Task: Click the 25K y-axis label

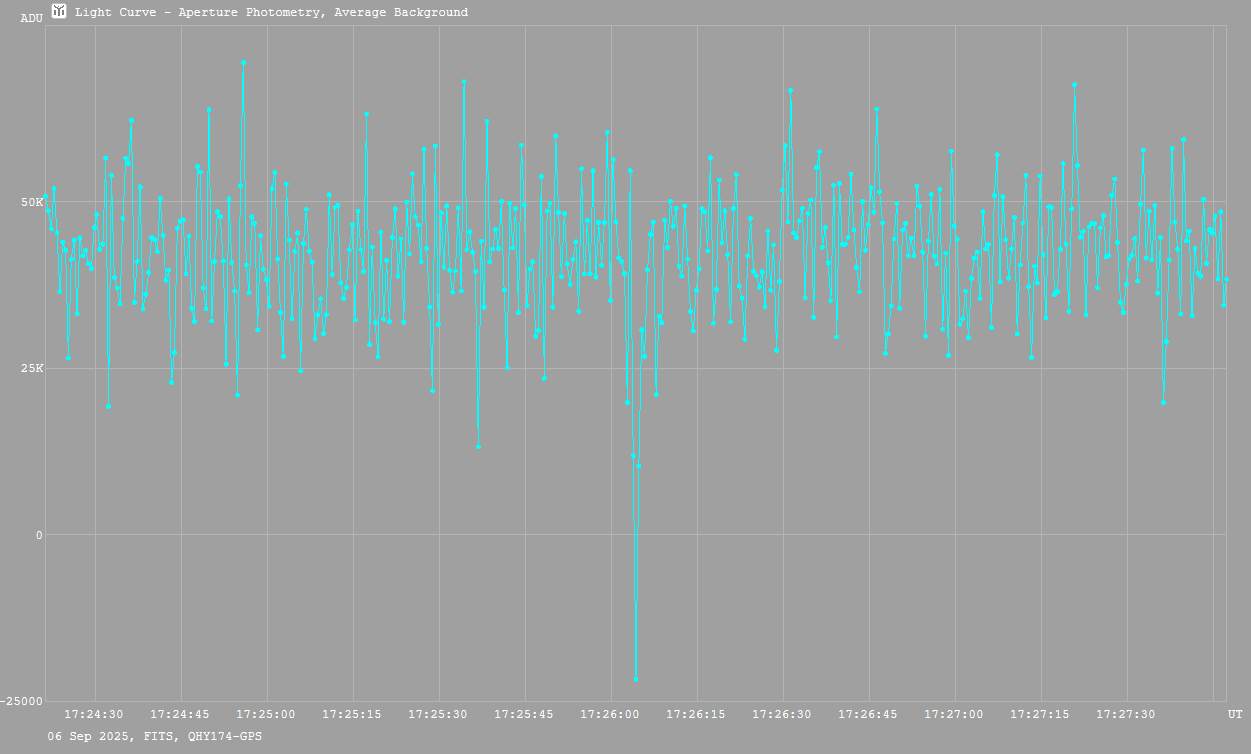Action: coord(33,369)
